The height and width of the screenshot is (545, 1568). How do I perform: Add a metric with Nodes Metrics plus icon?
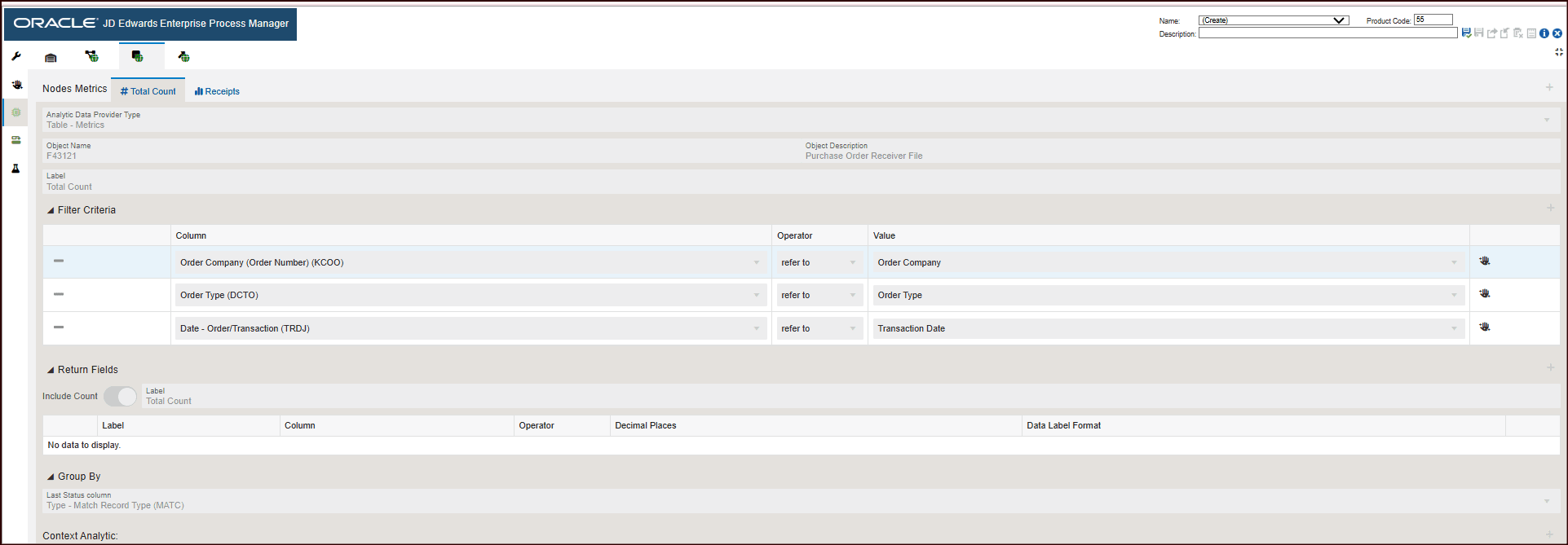point(1549,87)
